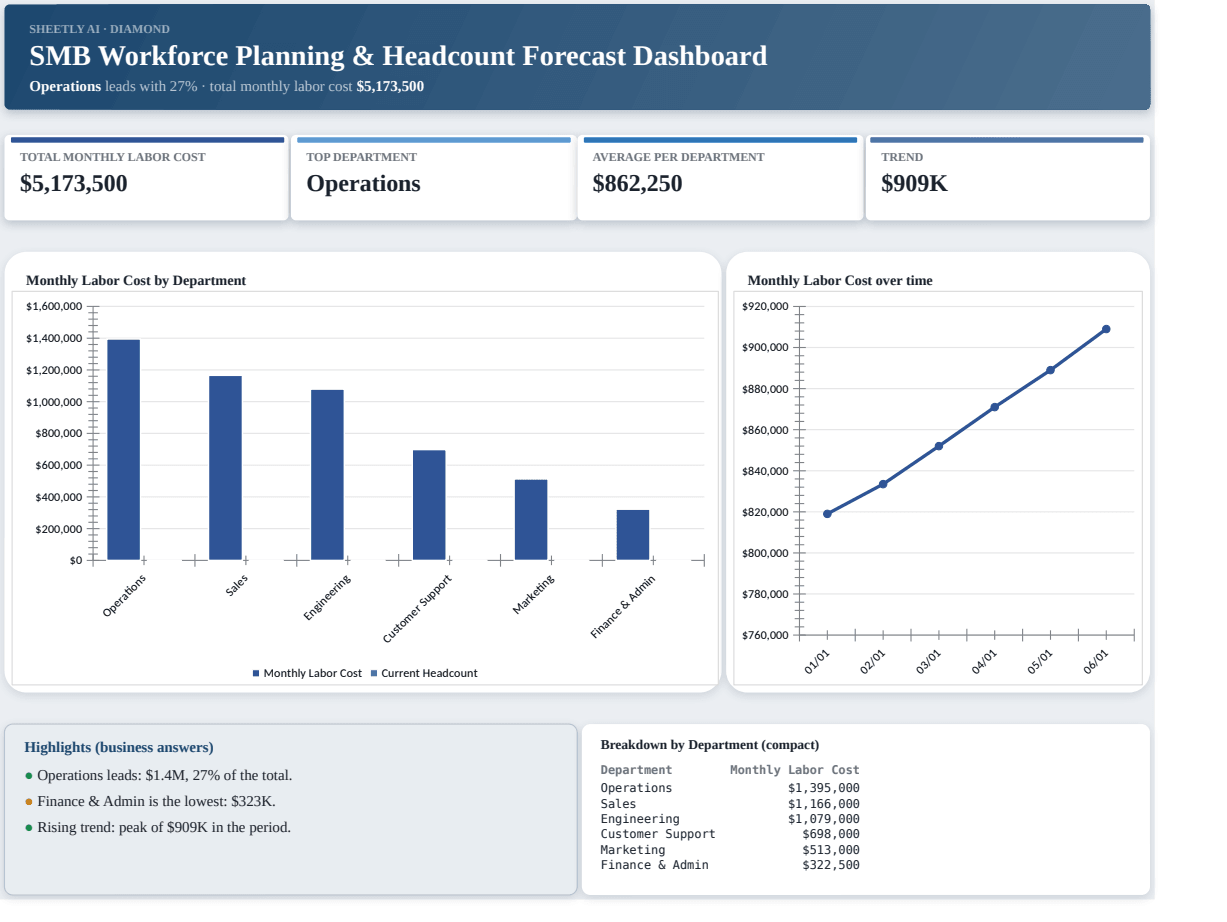Click the $1,166,000 value in the breakdown table
This screenshot has height=922, width=1227.
[x=824, y=804]
